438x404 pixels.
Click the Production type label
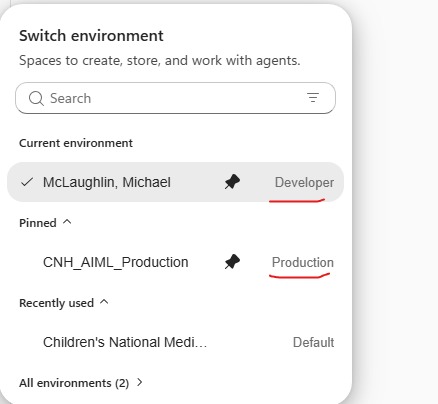coord(303,262)
